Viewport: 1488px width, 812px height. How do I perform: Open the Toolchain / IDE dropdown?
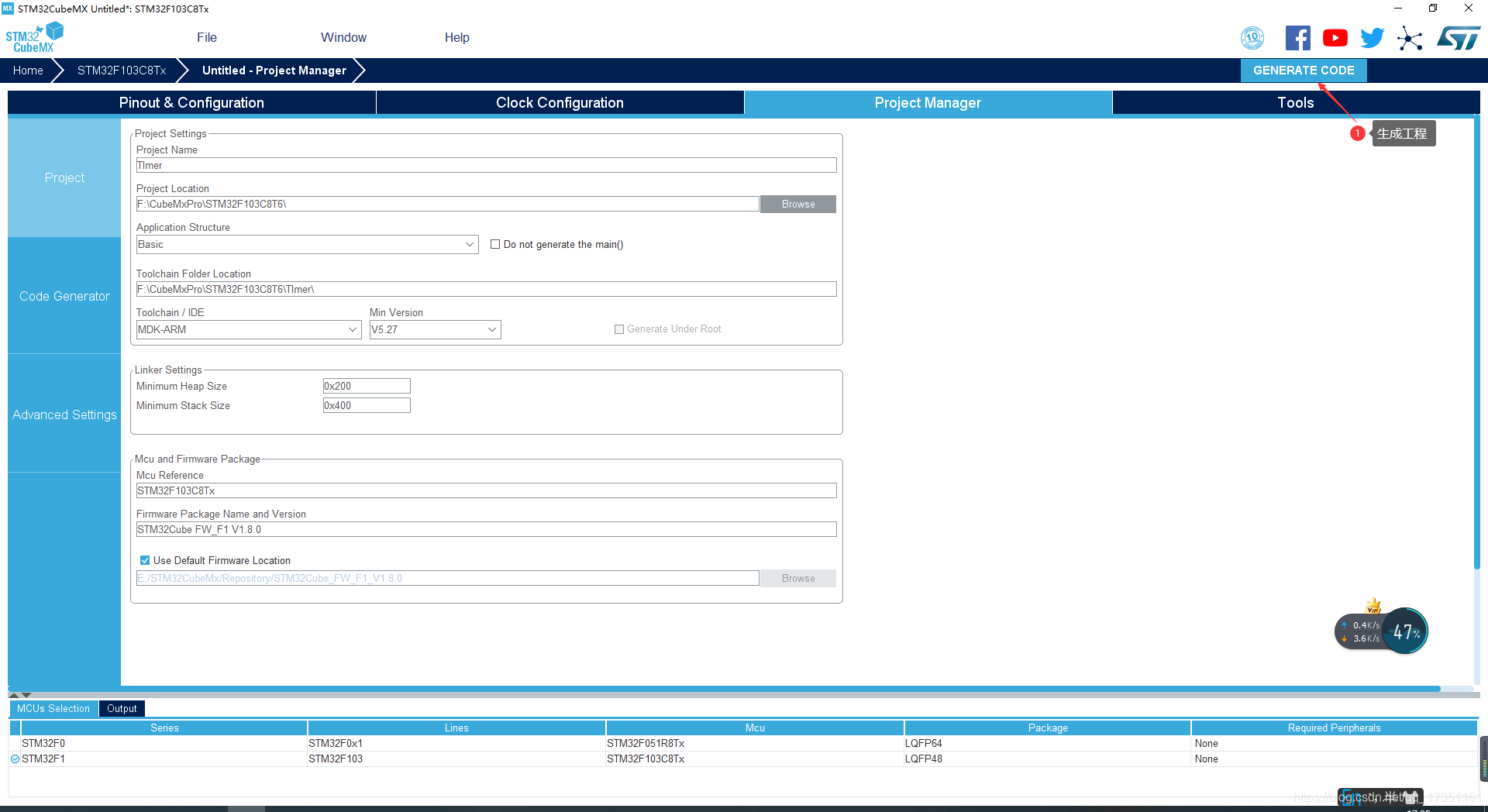(x=249, y=329)
